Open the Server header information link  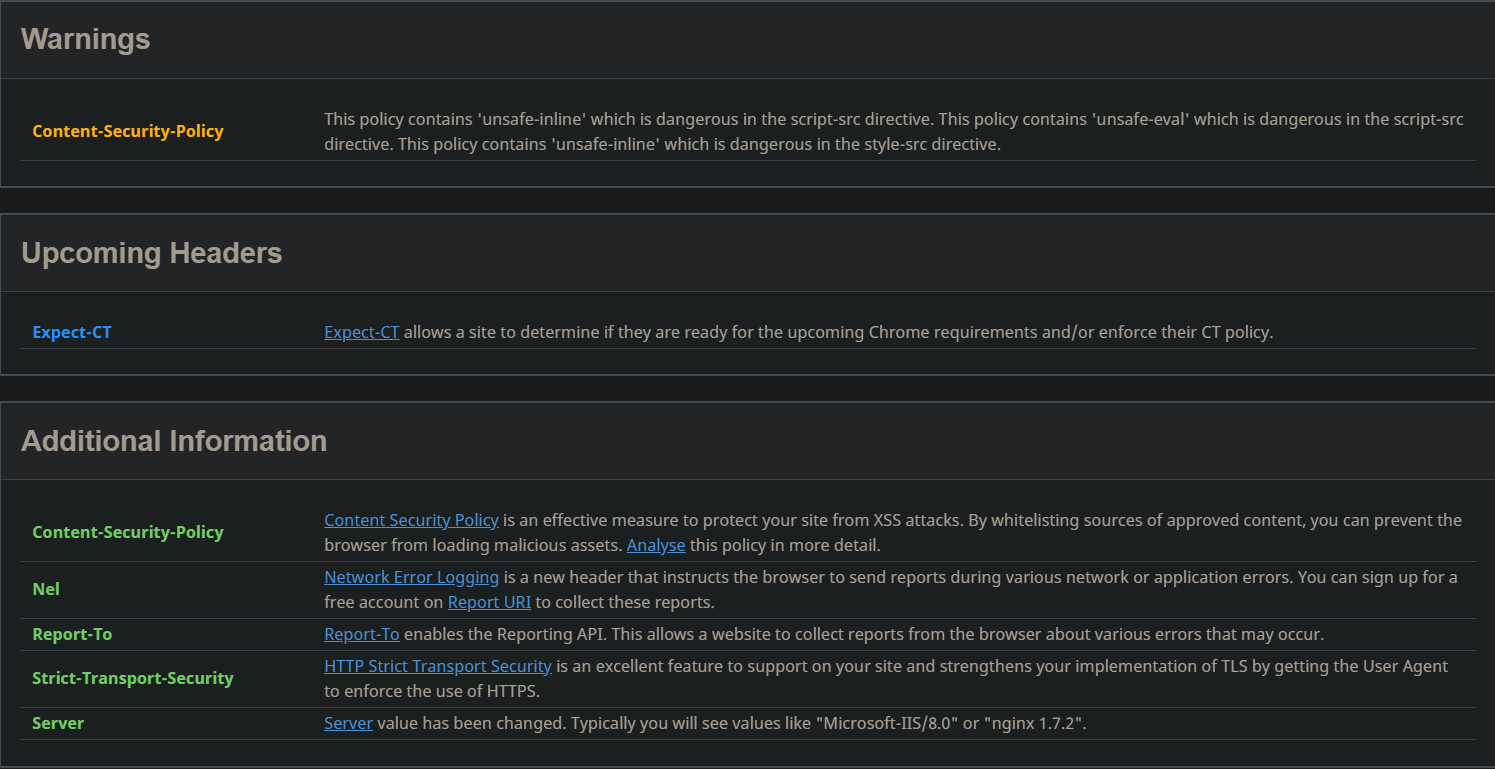tap(348, 722)
